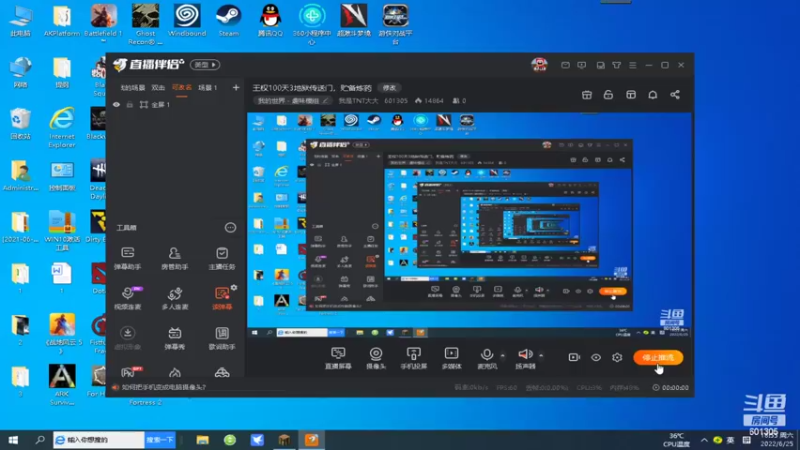Expand speaker options arrow

(541, 355)
